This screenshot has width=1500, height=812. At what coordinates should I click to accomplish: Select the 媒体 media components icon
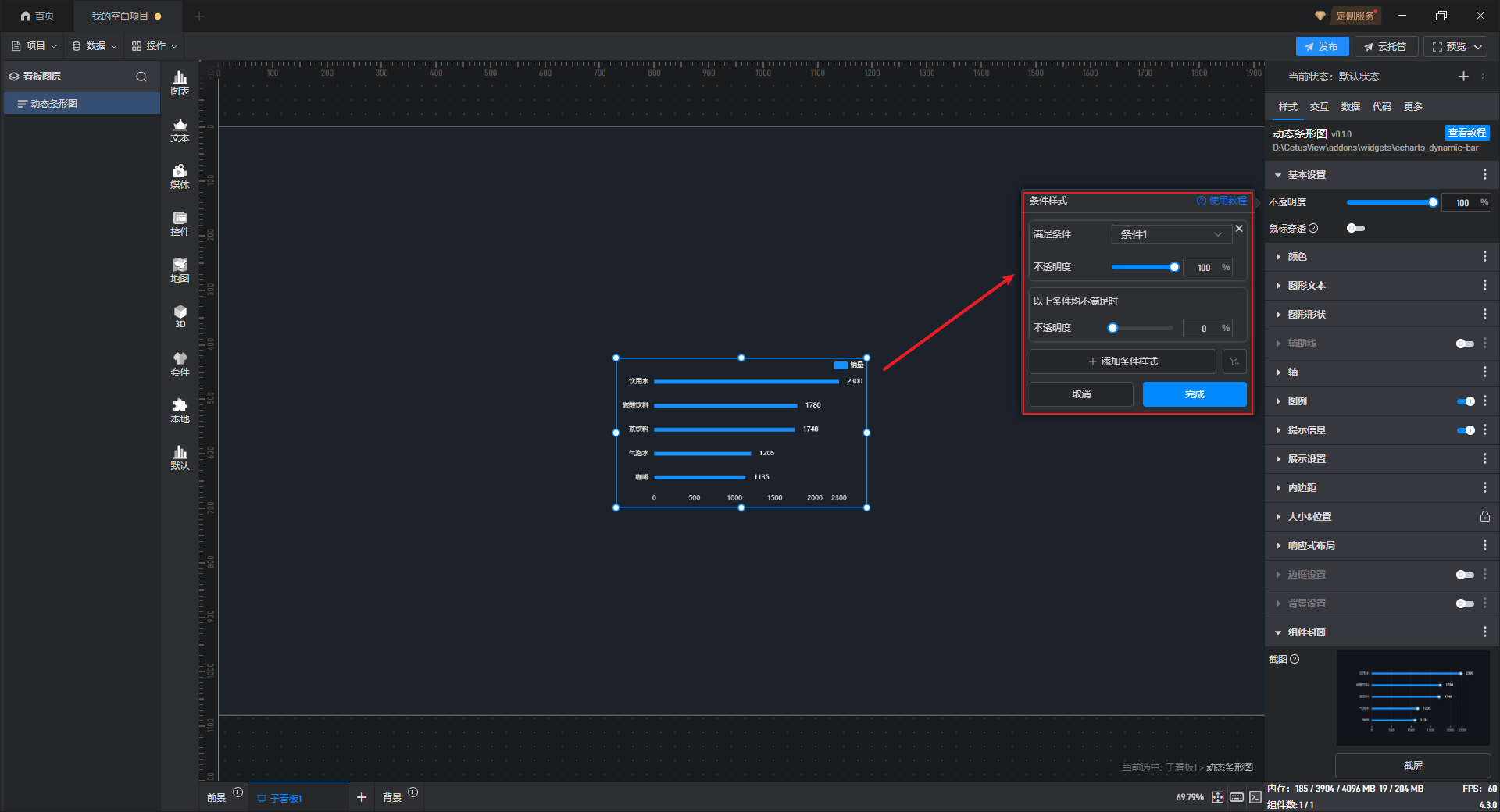tap(180, 176)
